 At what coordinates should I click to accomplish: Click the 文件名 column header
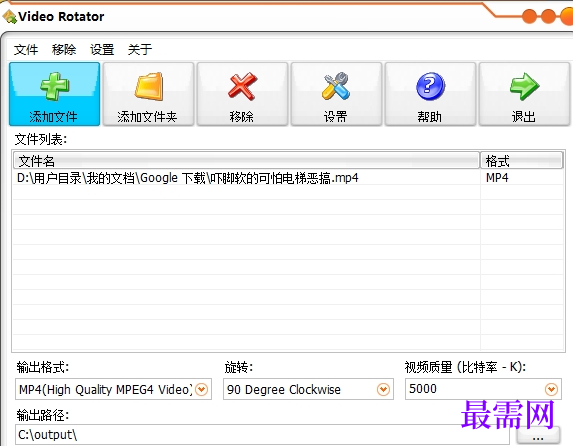246,160
